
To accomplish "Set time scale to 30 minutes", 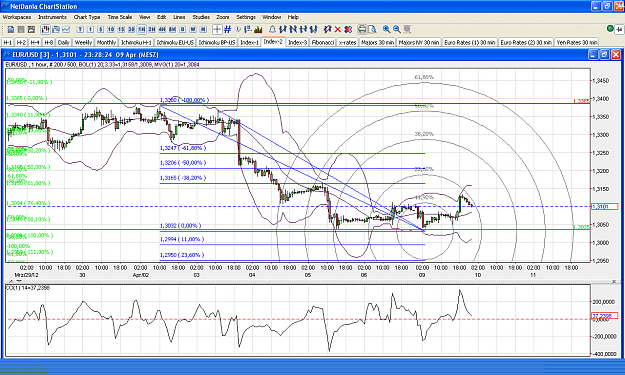I will click(131, 29).
